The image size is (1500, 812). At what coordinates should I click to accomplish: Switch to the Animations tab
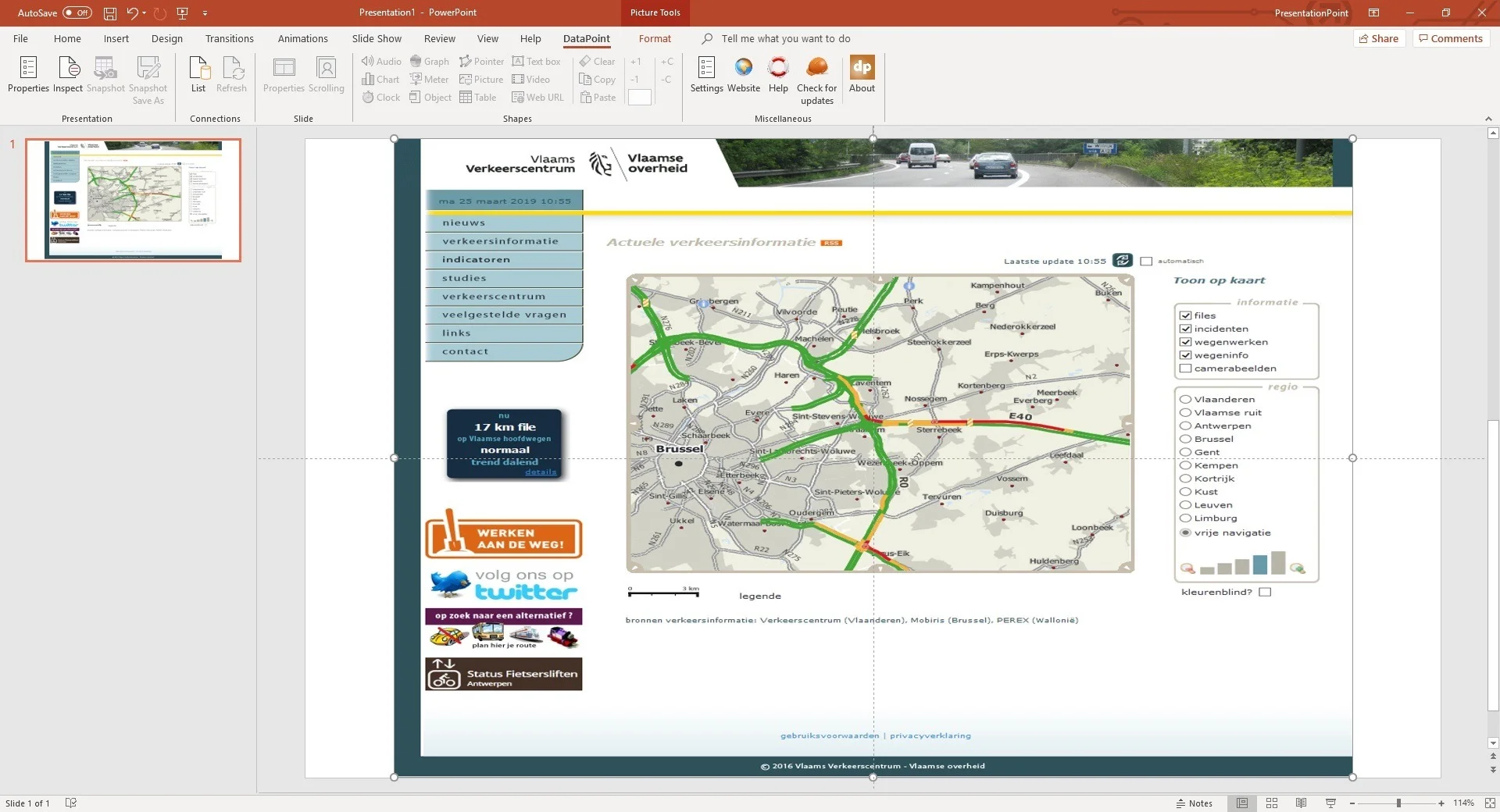click(x=302, y=39)
